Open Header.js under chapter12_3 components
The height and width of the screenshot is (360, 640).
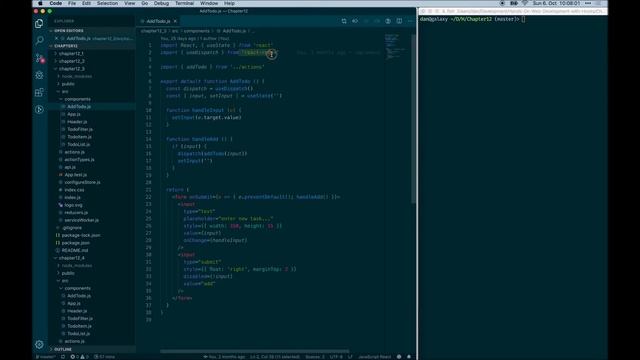click(x=77, y=122)
